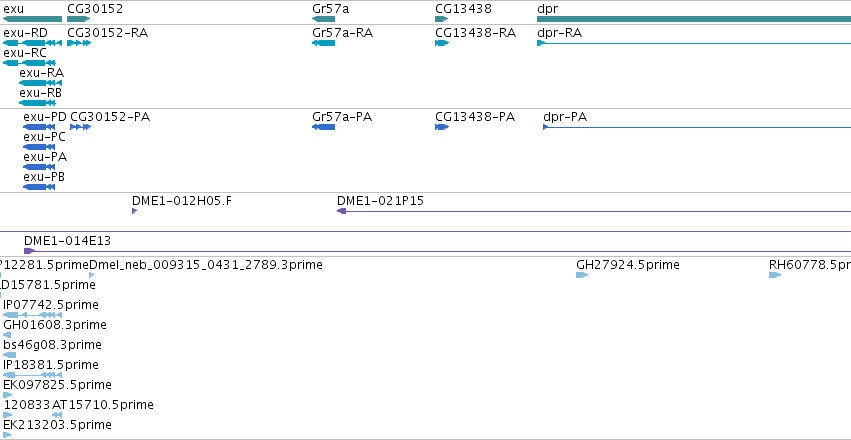
Task: Select the Gr57a-PA protein glyph
Action: (x=323, y=127)
